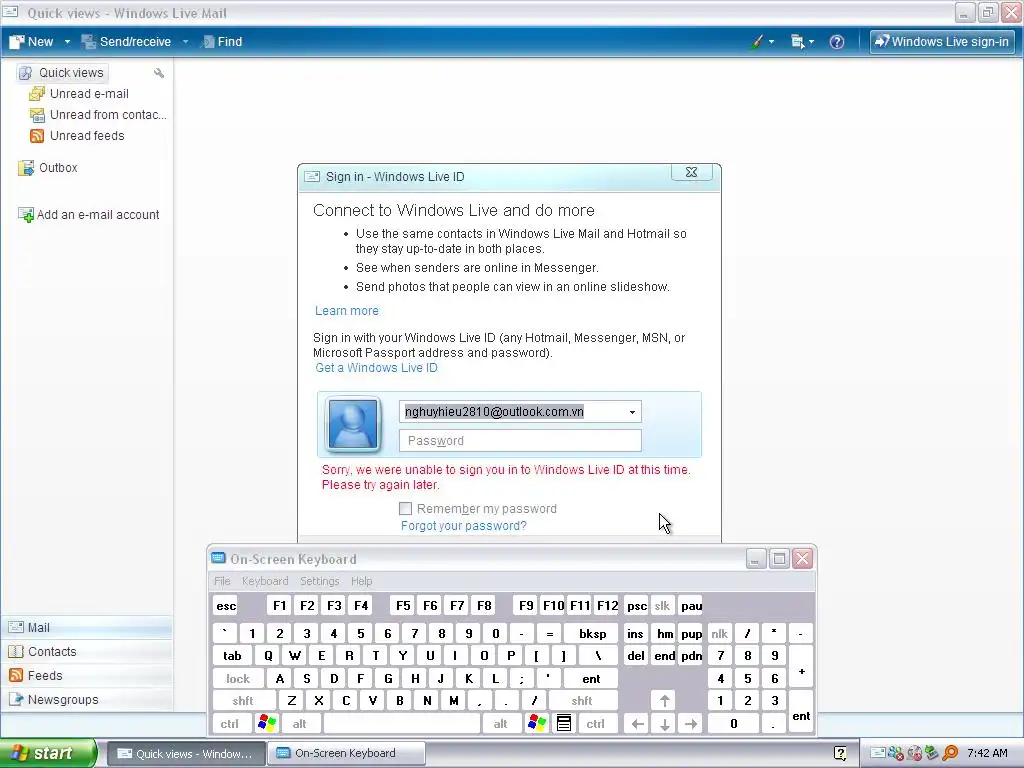Click the Learn more link

point(347,311)
